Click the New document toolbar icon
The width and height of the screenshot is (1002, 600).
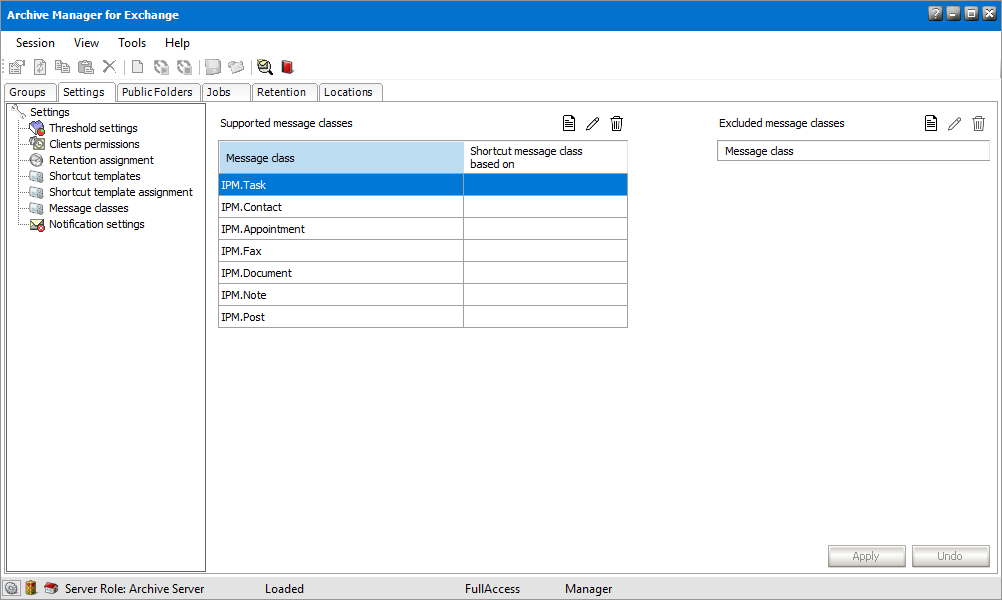pyautogui.click(x=137, y=66)
